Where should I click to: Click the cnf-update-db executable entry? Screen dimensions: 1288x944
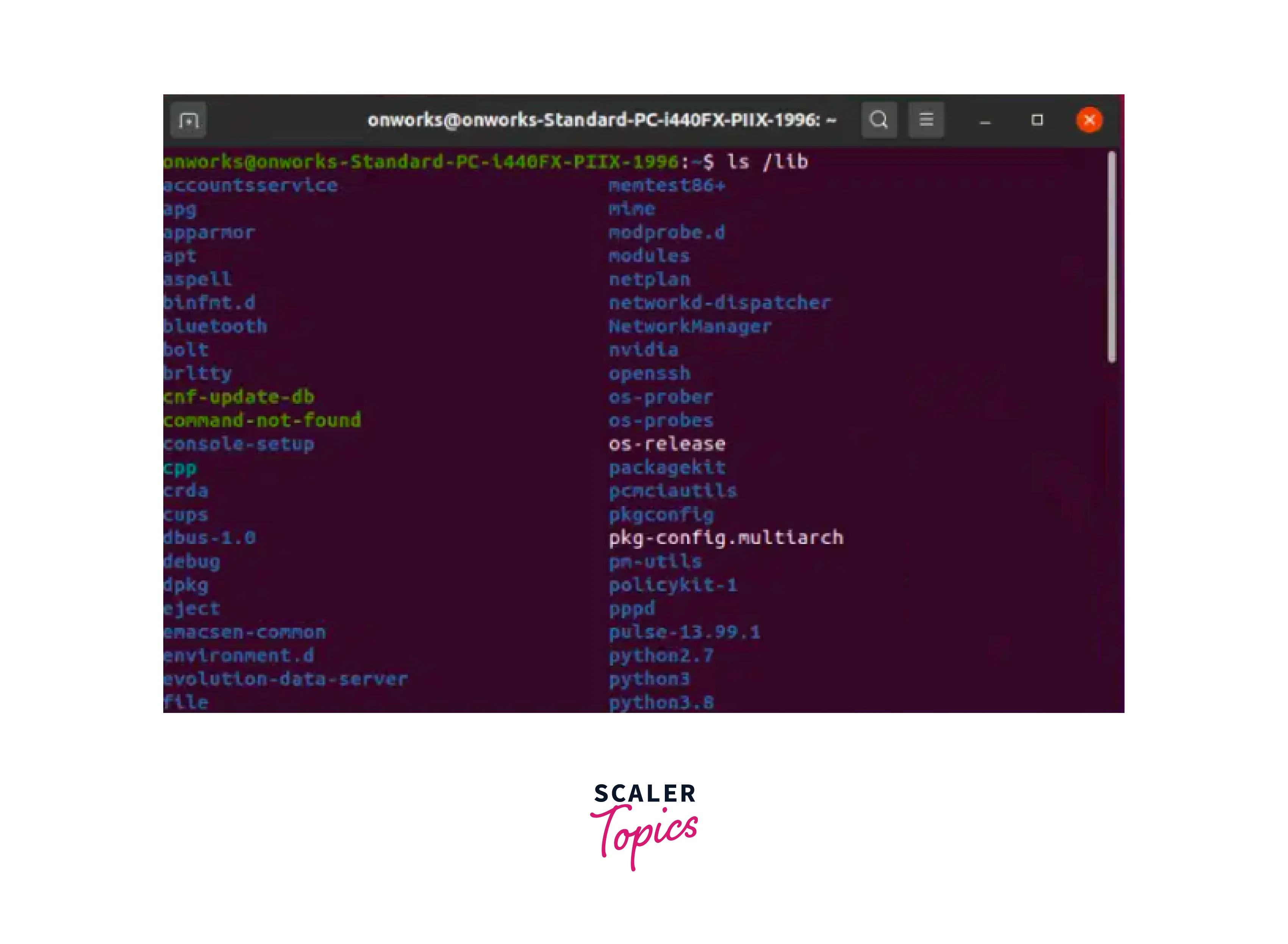(x=239, y=397)
